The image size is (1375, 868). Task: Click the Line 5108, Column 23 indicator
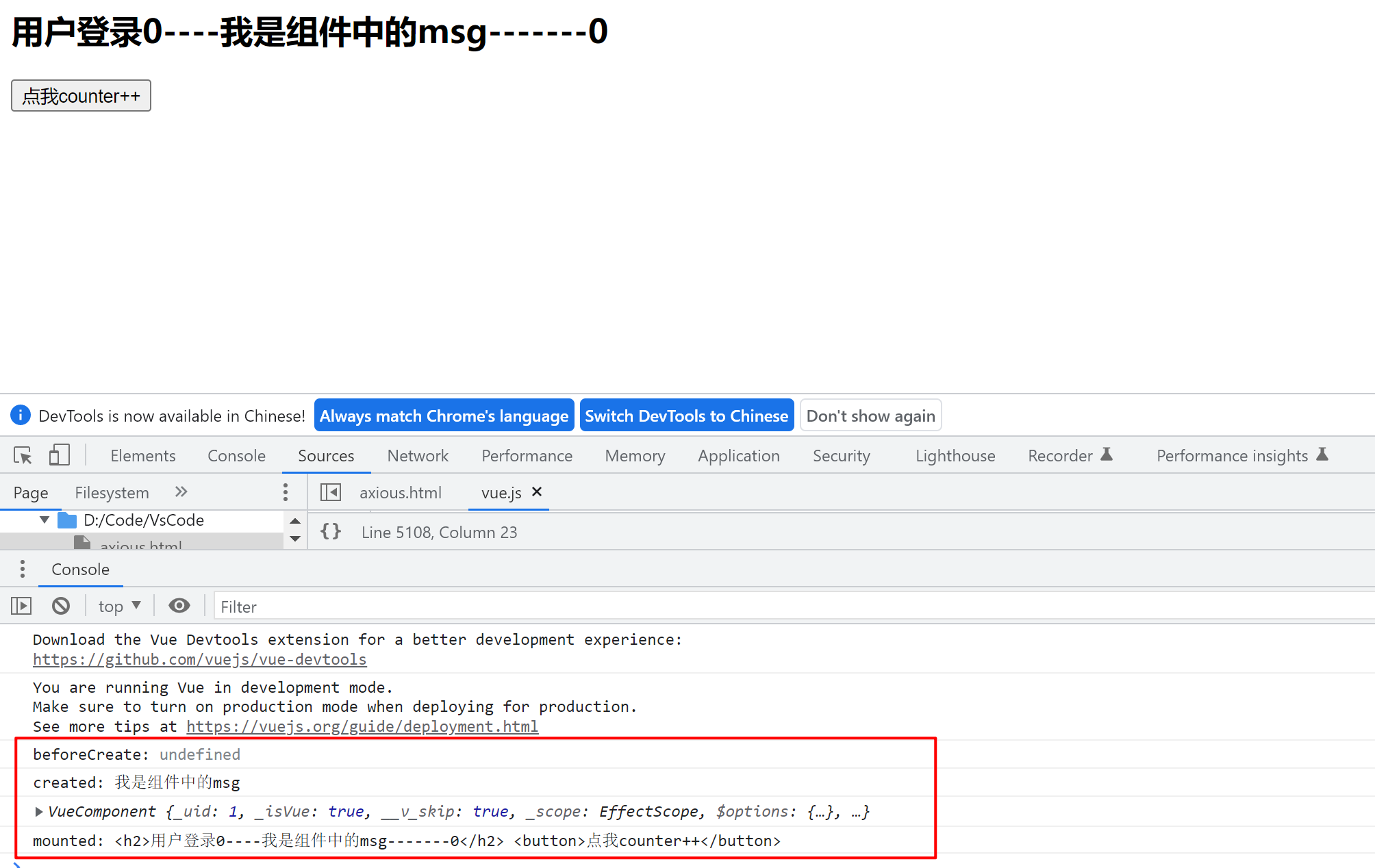439,533
